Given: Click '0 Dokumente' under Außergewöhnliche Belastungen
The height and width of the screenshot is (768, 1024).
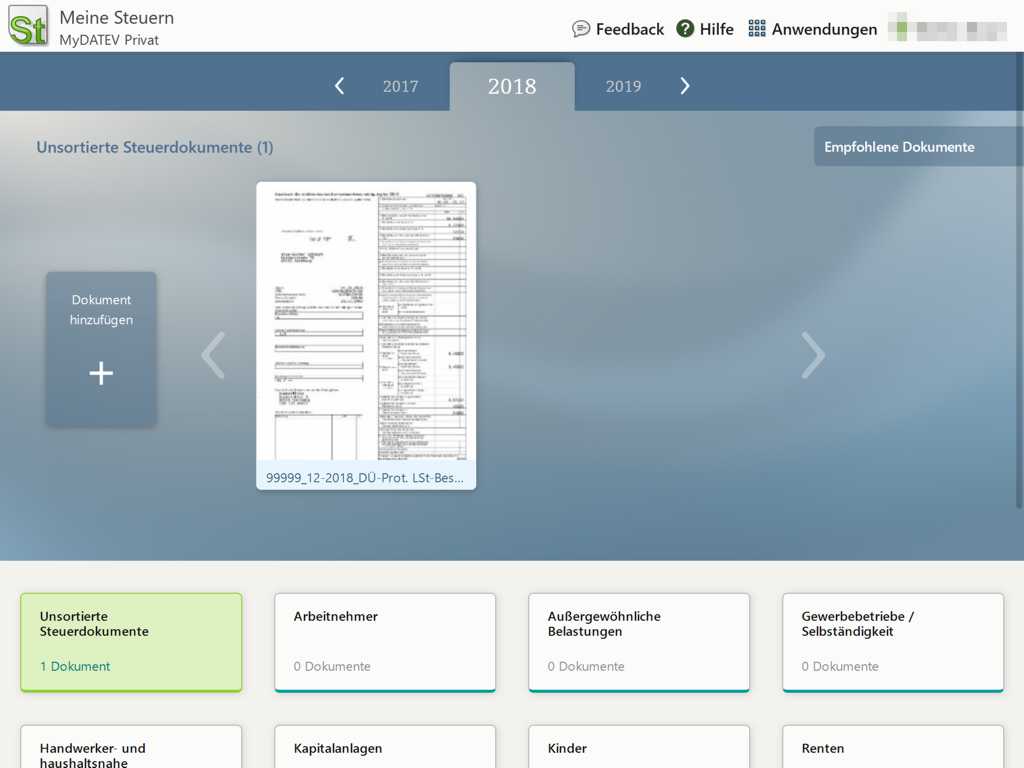Looking at the screenshot, I should [x=586, y=666].
